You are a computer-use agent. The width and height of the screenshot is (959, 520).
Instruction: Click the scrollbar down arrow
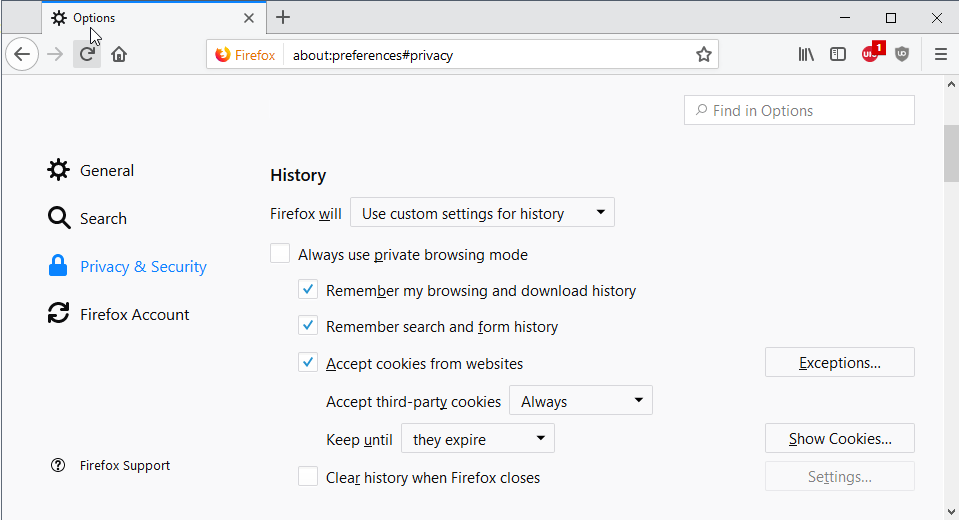951,511
